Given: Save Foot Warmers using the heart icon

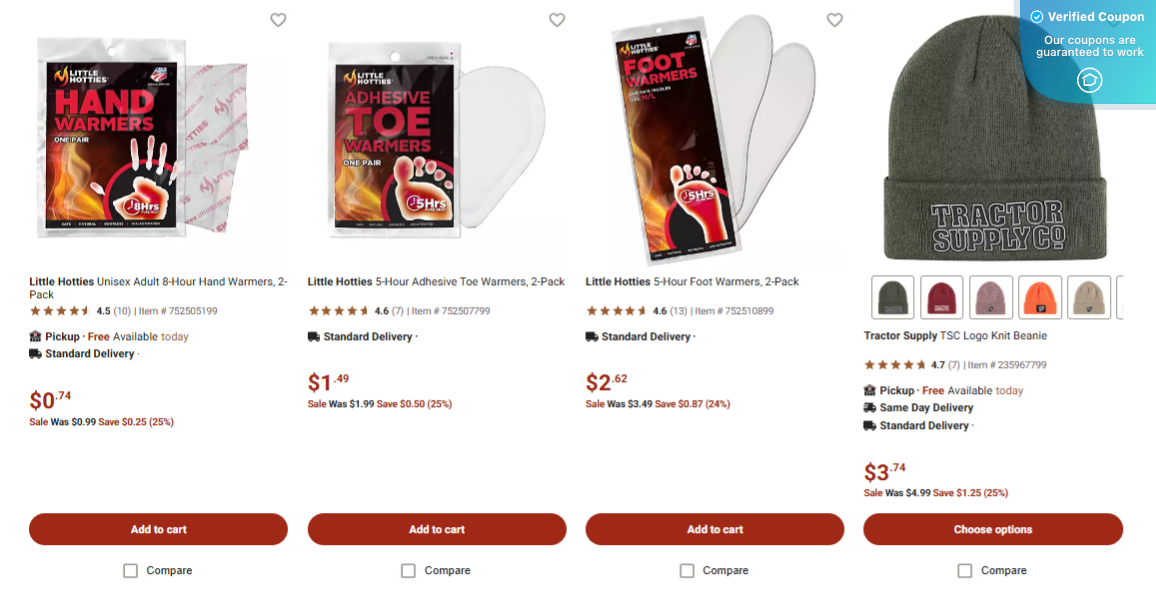Looking at the screenshot, I should tap(835, 20).
